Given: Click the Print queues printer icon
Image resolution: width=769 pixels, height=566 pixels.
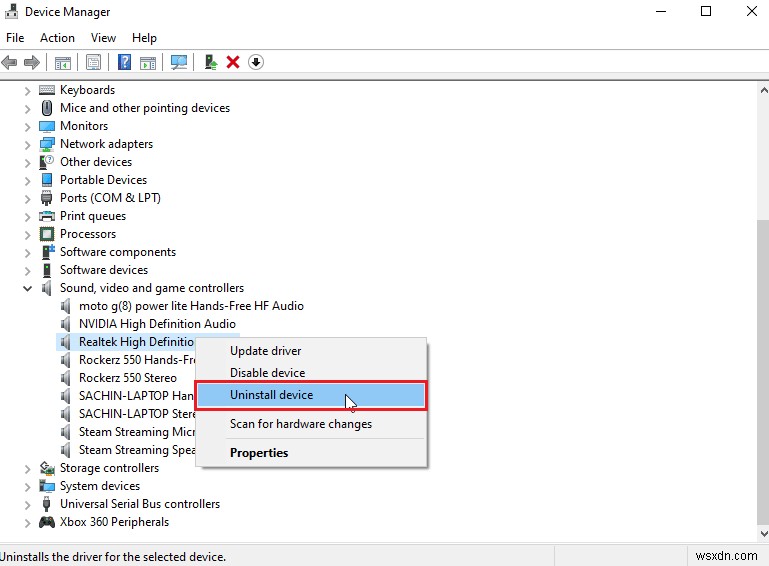Looking at the screenshot, I should click(47, 216).
